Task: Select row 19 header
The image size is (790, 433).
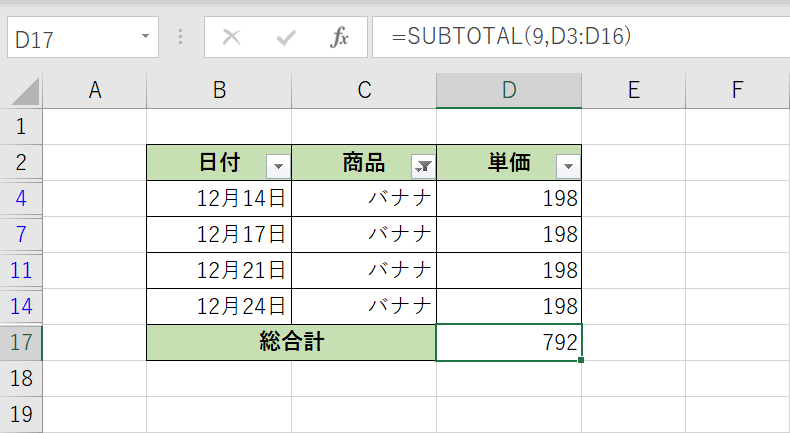Action: point(21,414)
